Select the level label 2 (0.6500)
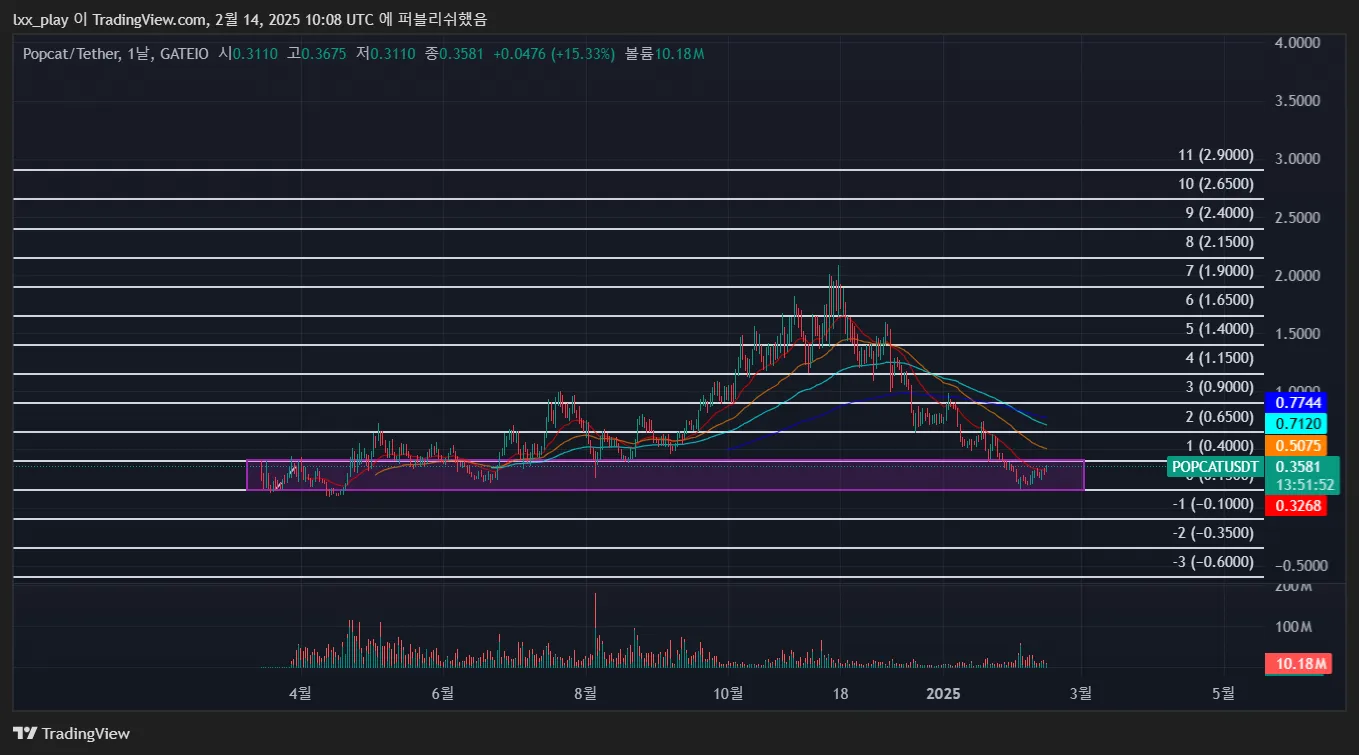 click(x=1220, y=417)
